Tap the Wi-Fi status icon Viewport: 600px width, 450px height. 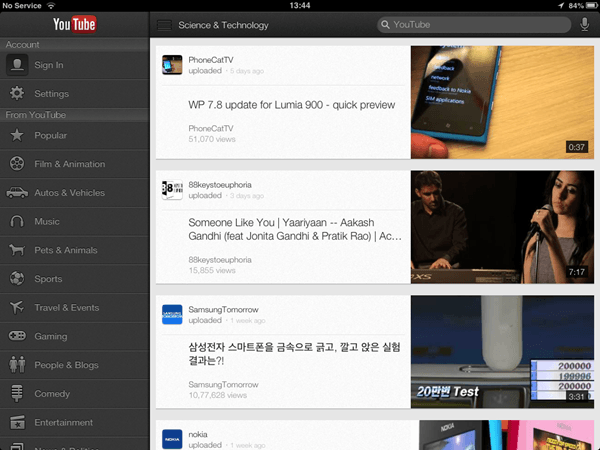(x=51, y=5)
